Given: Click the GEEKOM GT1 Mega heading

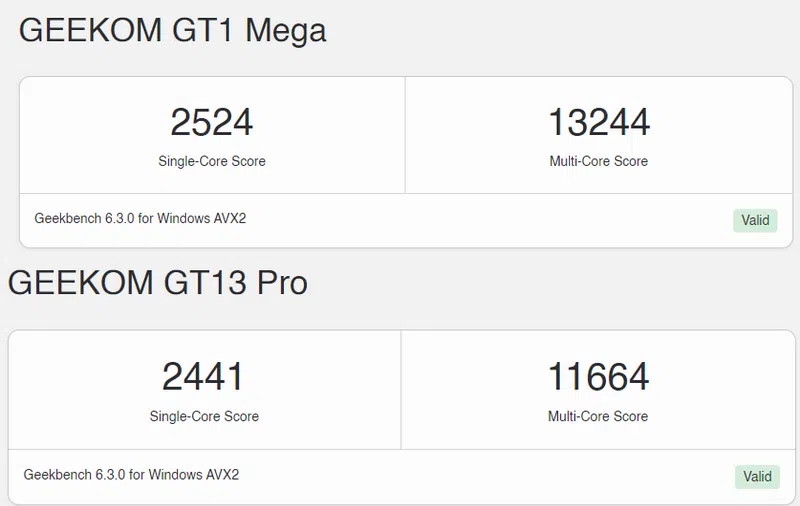Looking at the screenshot, I should pyautogui.click(x=172, y=31).
